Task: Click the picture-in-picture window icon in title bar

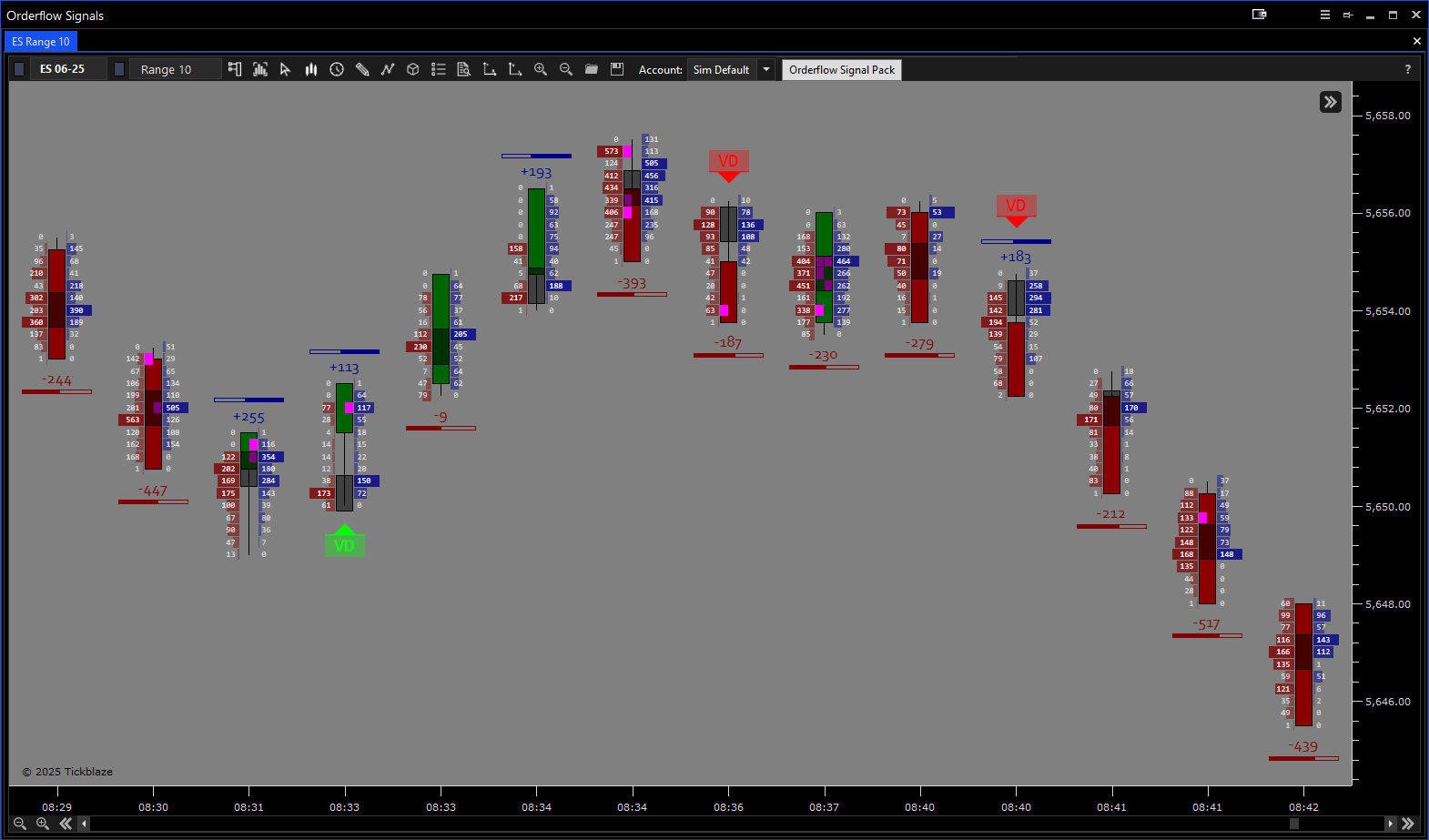Action: [1260, 15]
